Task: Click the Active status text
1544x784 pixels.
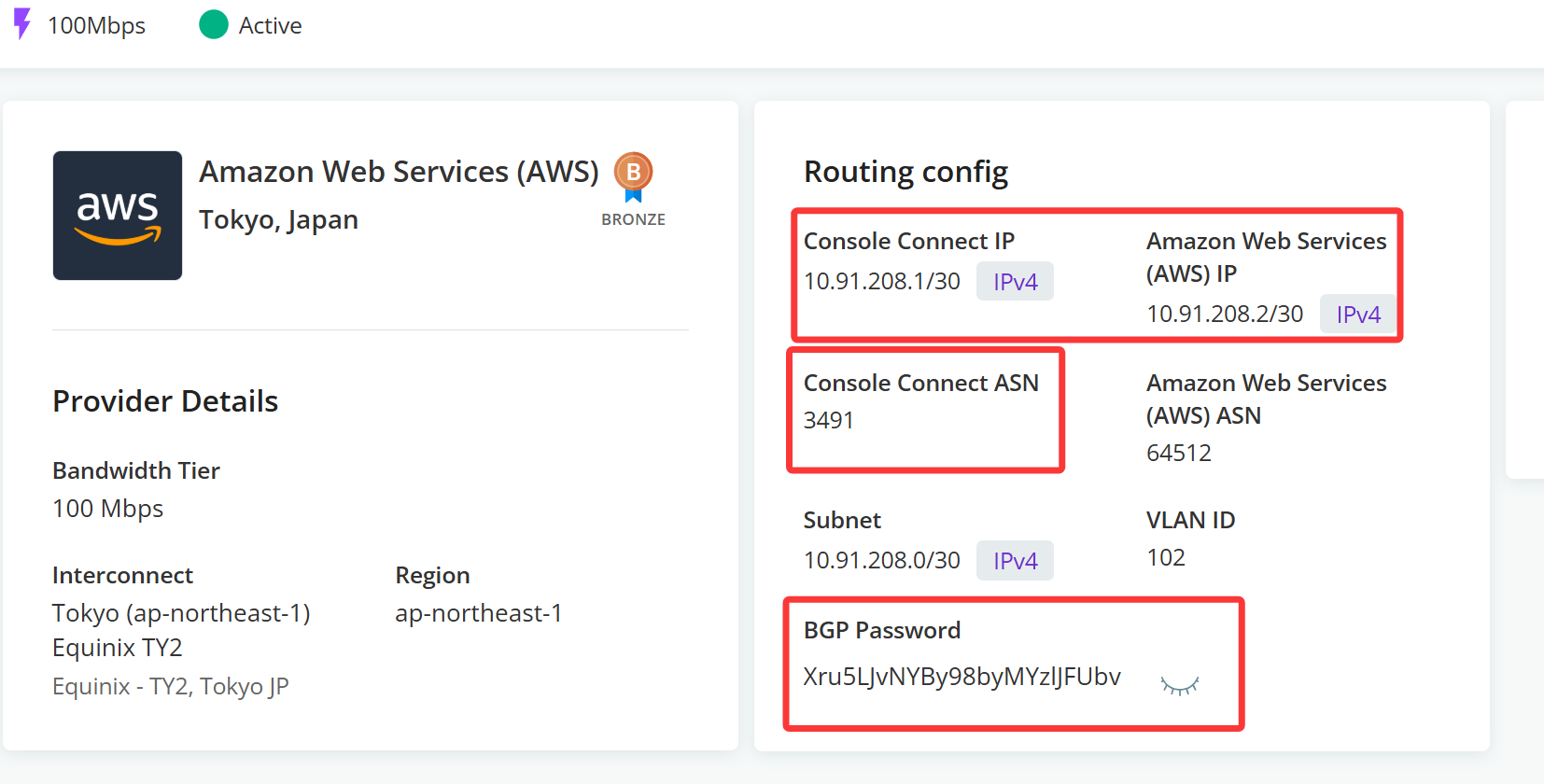Action: (270, 25)
